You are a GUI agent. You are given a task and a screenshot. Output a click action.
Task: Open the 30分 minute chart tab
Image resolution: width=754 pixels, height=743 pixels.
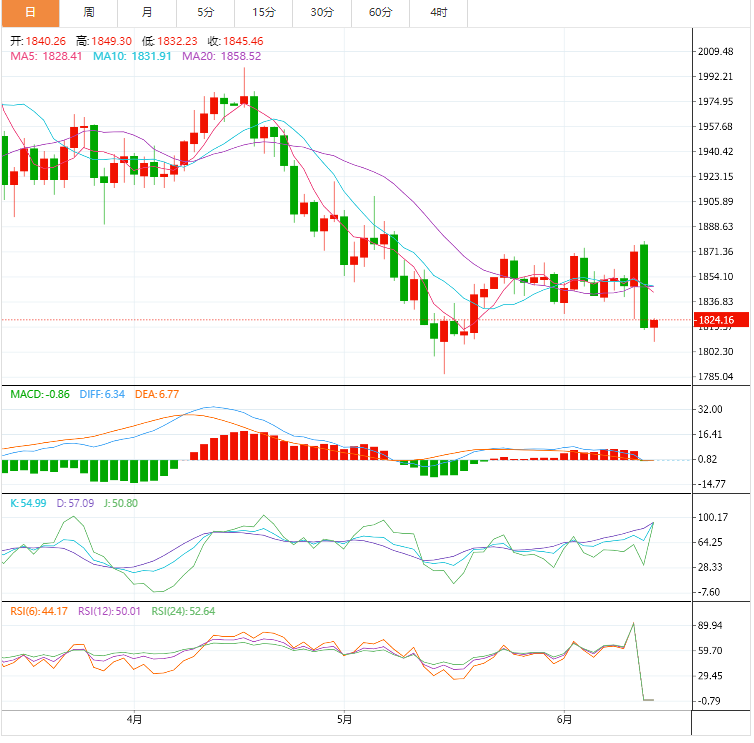(x=322, y=13)
